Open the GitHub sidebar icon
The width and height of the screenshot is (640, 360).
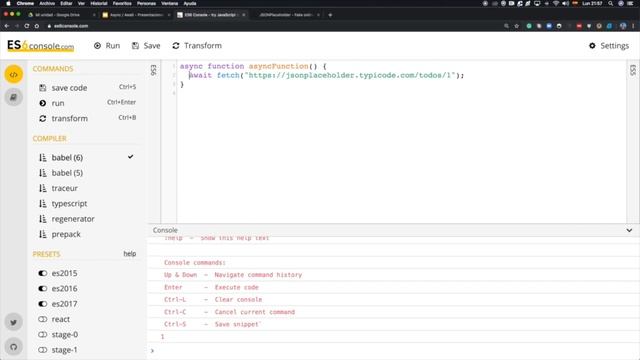pos(13,347)
